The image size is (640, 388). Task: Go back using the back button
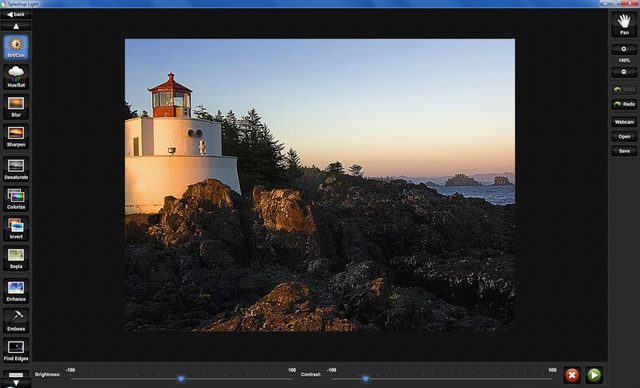point(16,14)
